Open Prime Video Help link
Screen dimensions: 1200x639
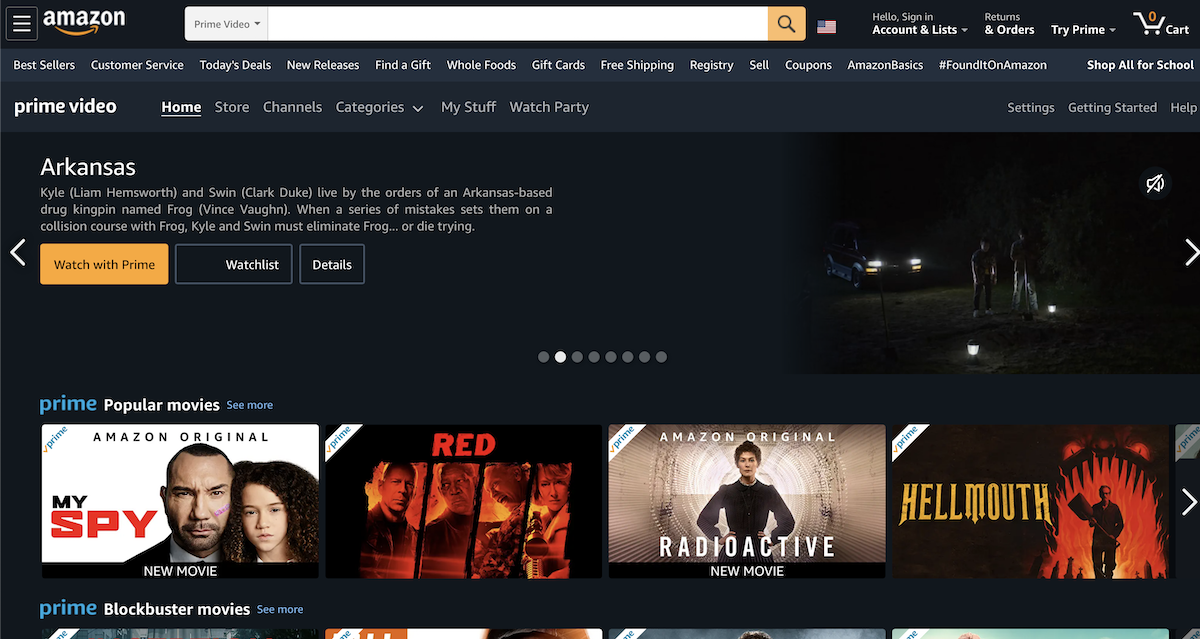click(1183, 107)
